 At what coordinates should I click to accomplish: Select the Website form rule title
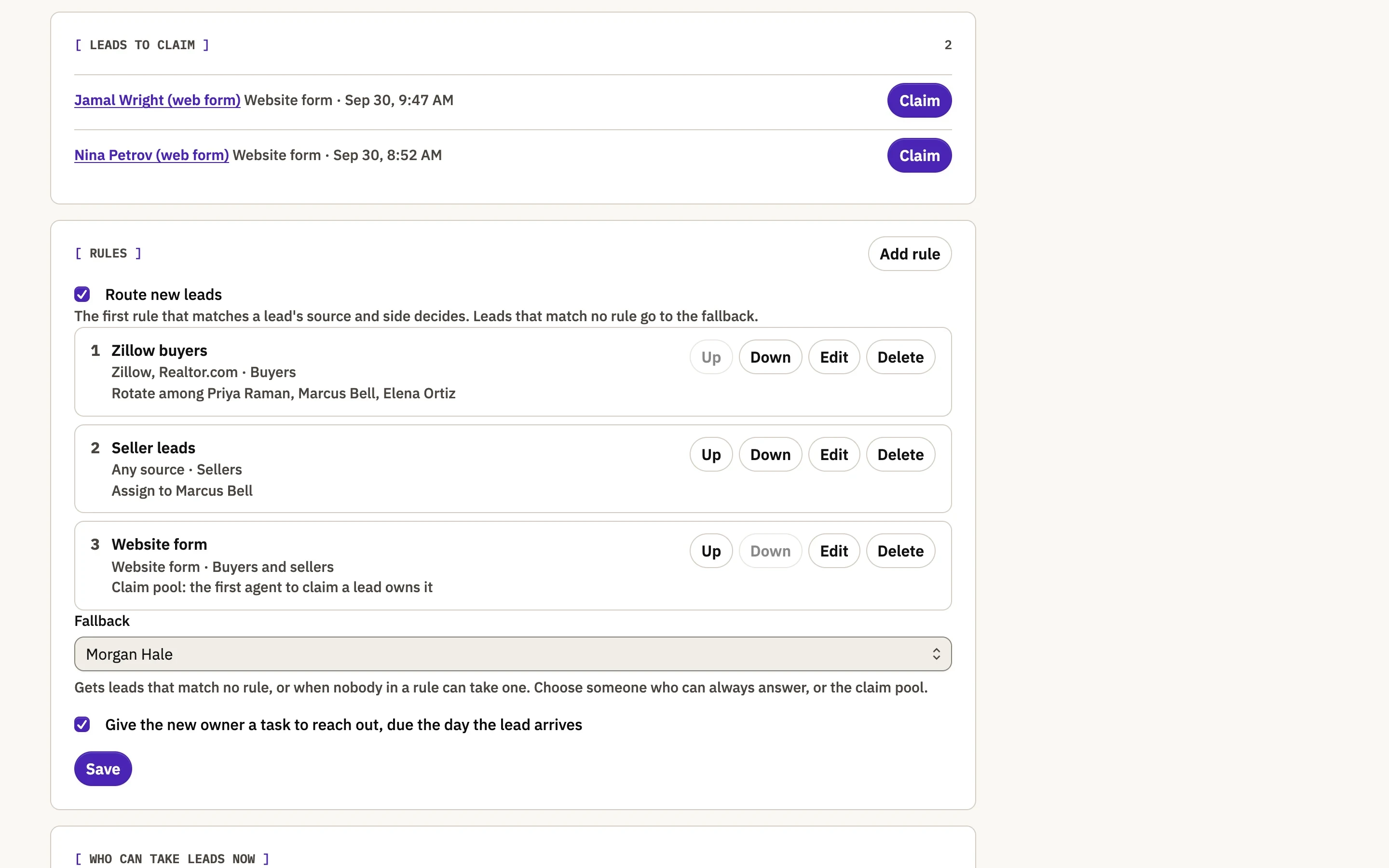[x=160, y=544]
